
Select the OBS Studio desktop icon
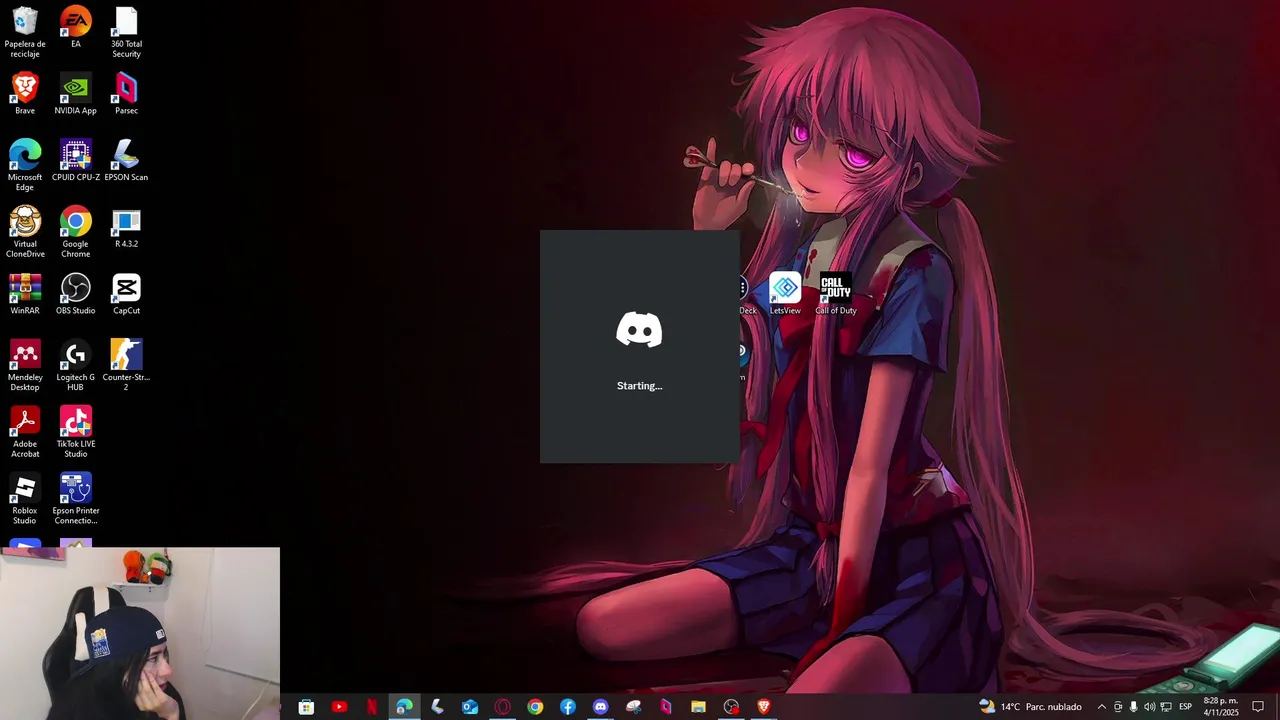point(75,293)
